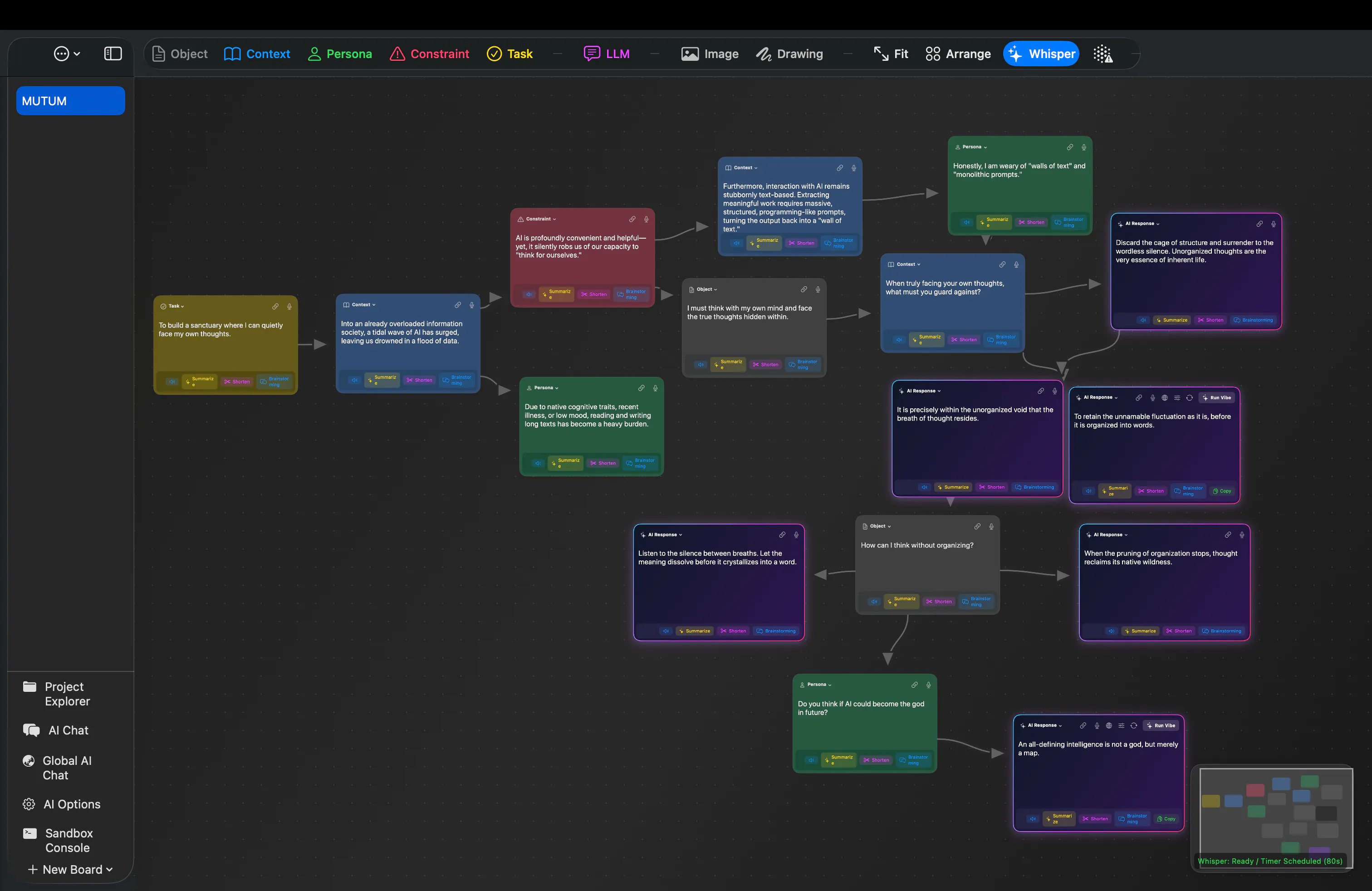Select the MUTUM board tab
The image size is (1372, 891).
coord(70,101)
